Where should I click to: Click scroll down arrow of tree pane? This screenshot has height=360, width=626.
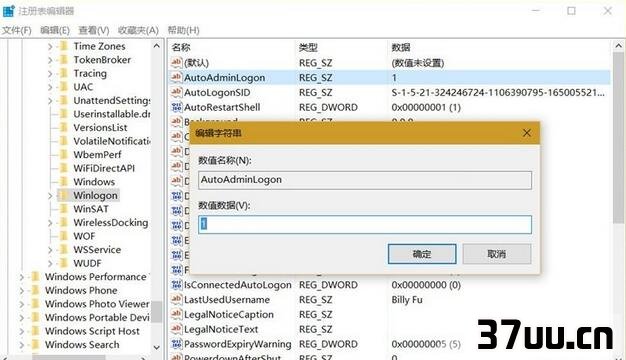click(157, 348)
